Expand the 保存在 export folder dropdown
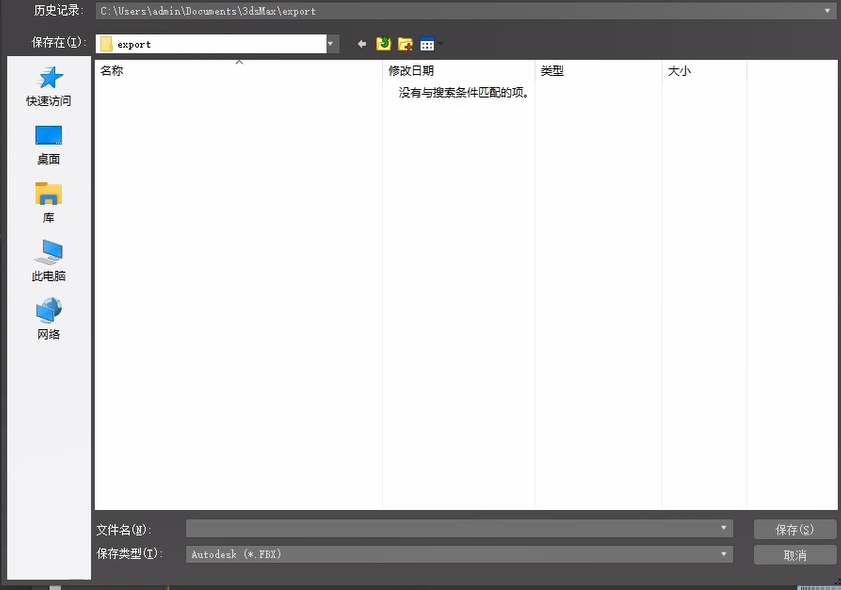 [x=331, y=44]
